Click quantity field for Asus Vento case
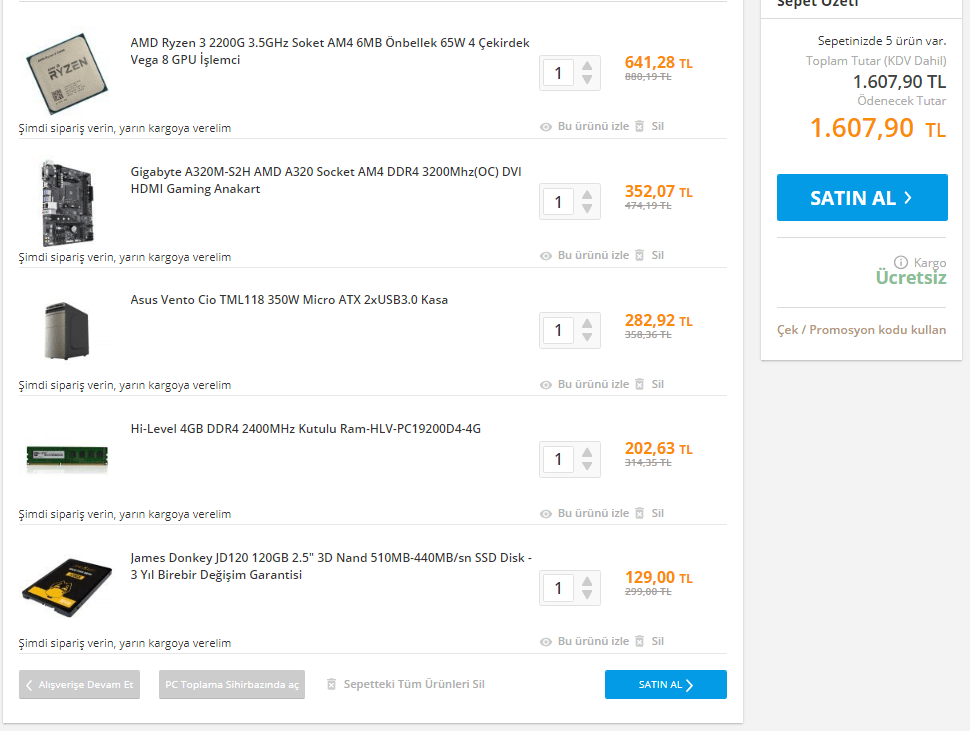970x731 pixels. (x=558, y=330)
